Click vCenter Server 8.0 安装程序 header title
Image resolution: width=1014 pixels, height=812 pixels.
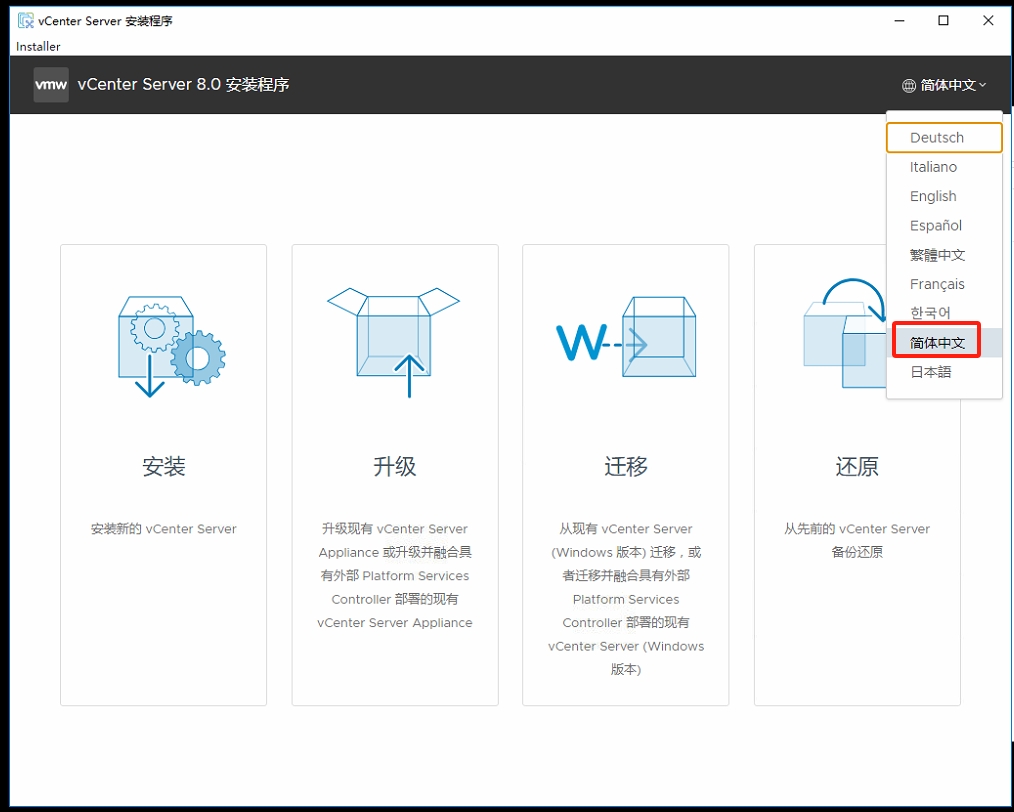click(x=183, y=85)
